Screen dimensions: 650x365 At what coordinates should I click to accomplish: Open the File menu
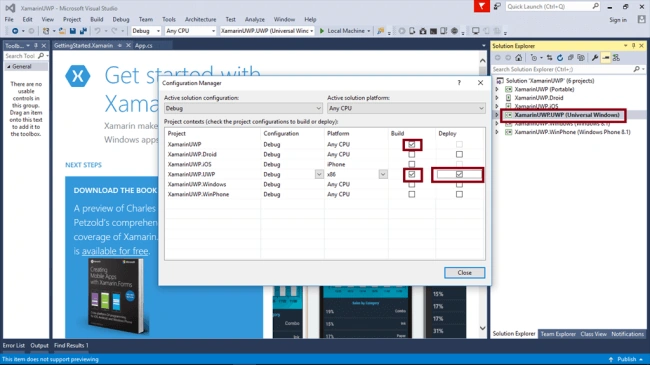(9, 19)
